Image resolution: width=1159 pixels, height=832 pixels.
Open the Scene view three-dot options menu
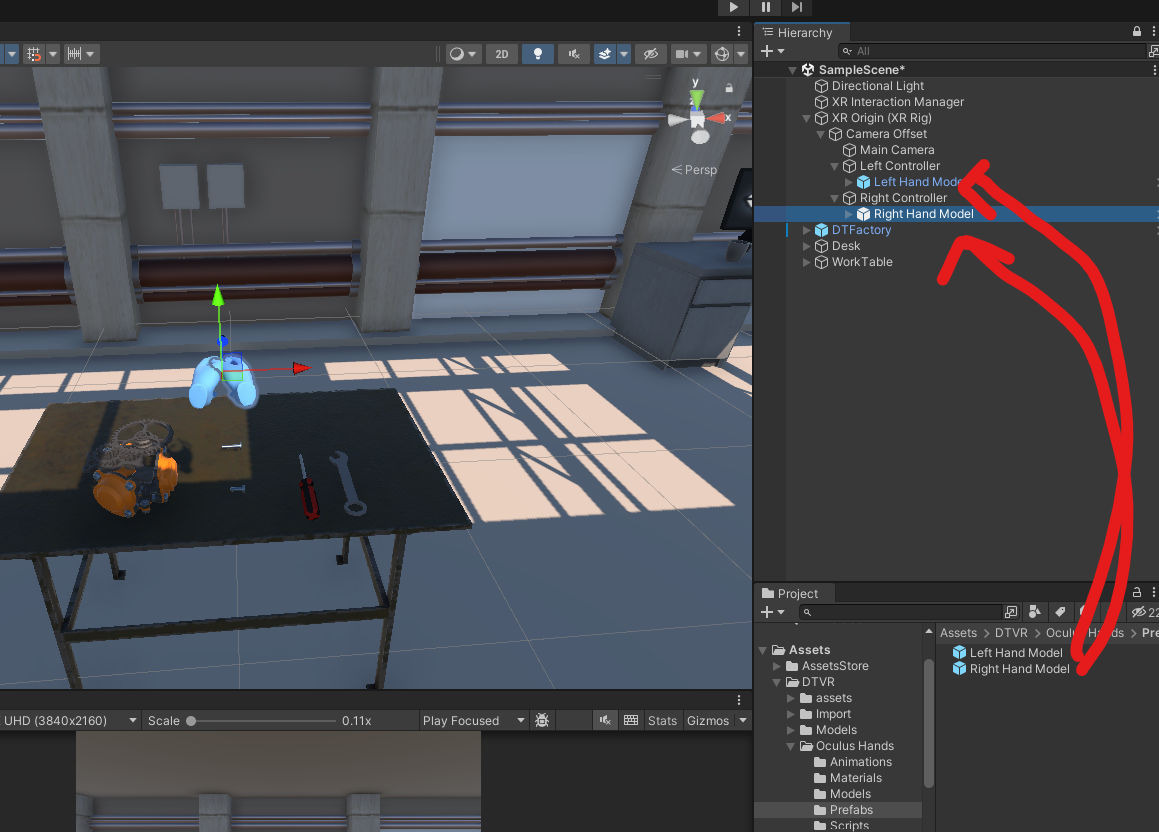(738, 31)
